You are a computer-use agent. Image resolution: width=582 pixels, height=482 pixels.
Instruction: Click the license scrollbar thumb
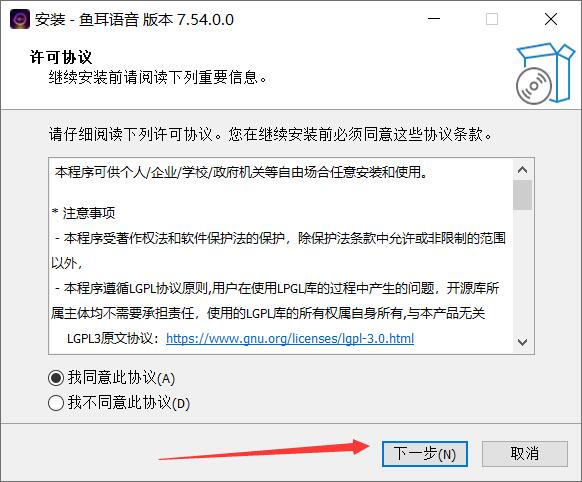[x=522, y=195]
